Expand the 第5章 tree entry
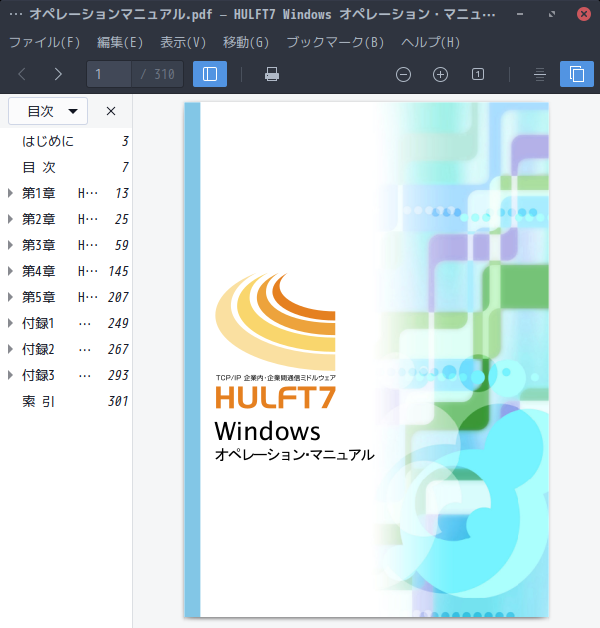Image resolution: width=600 pixels, height=628 pixels. [10, 297]
